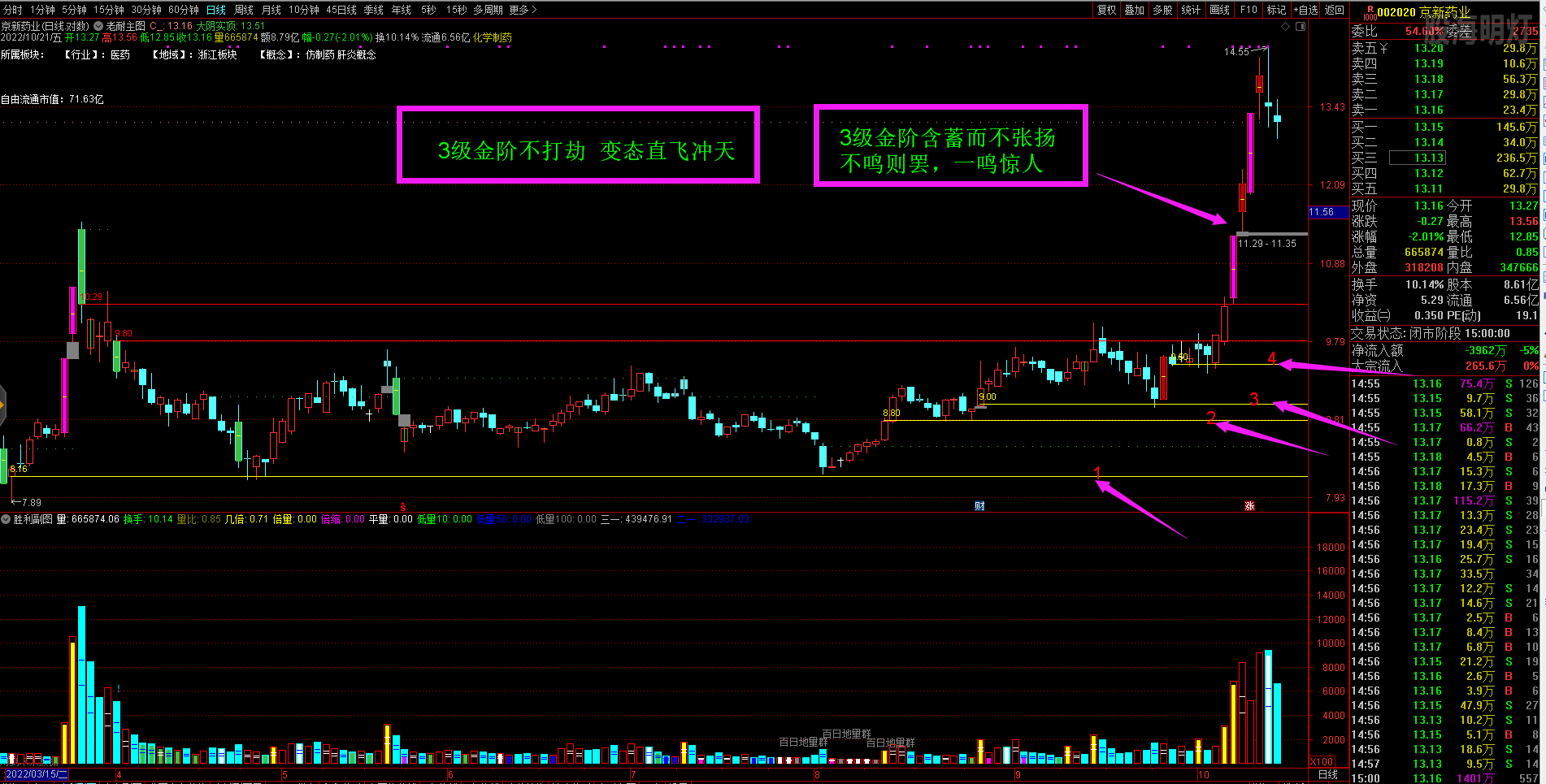Click the 净流入额 -3962万 row
The height and width of the screenshot is (784, 1546).
(x=1444, y=350)
